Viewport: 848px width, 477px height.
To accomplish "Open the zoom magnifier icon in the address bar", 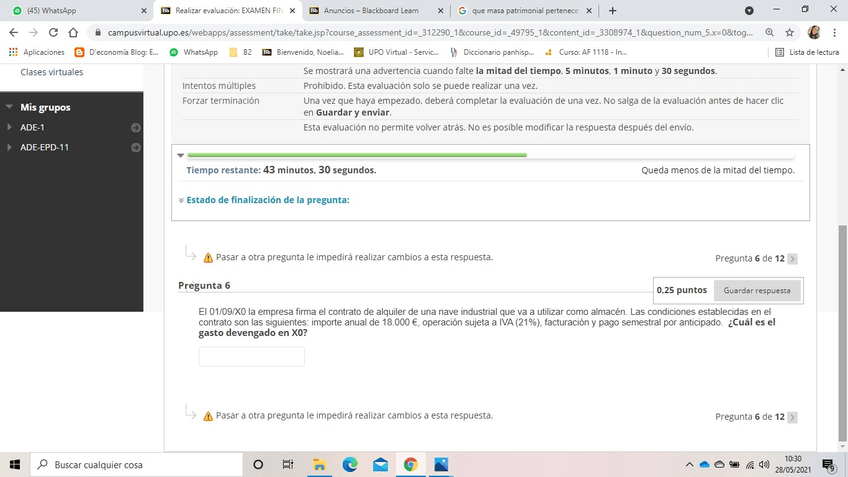I will click(770, 32).
